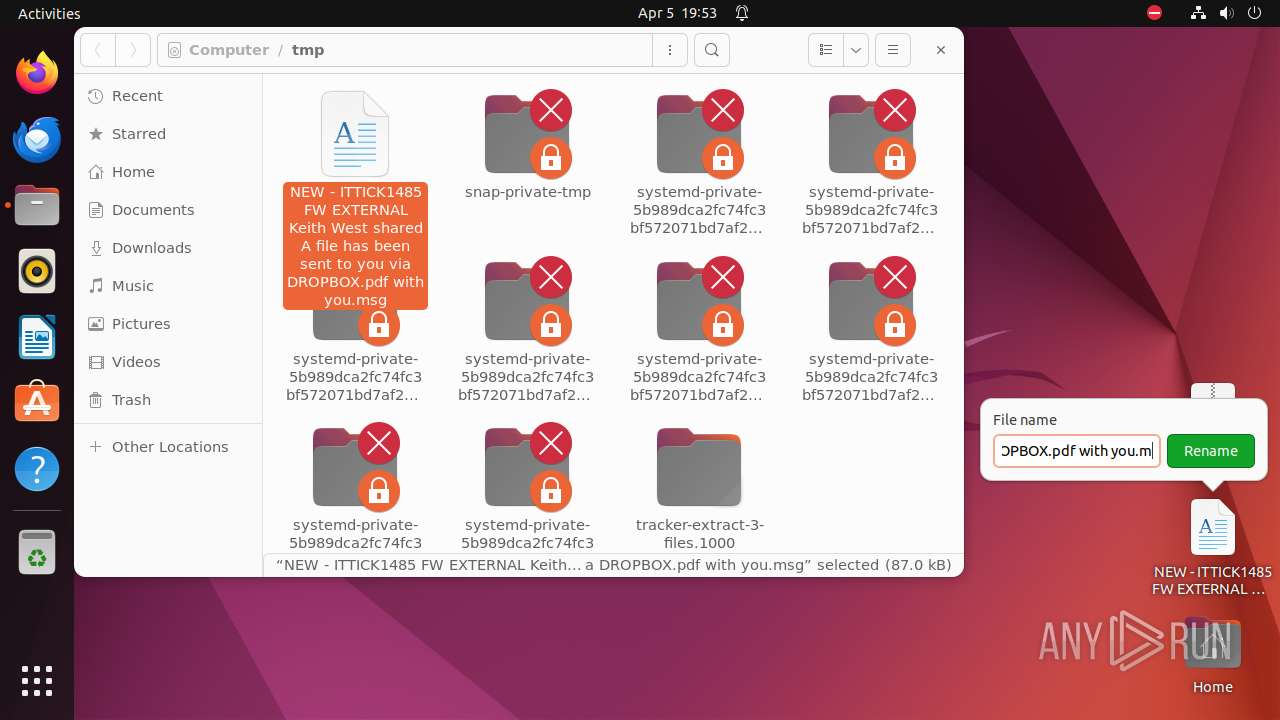The width and height of the screenshot is (1280, 720).
Task: Open the clock and calendar menu
Action: tap(677, 13)
